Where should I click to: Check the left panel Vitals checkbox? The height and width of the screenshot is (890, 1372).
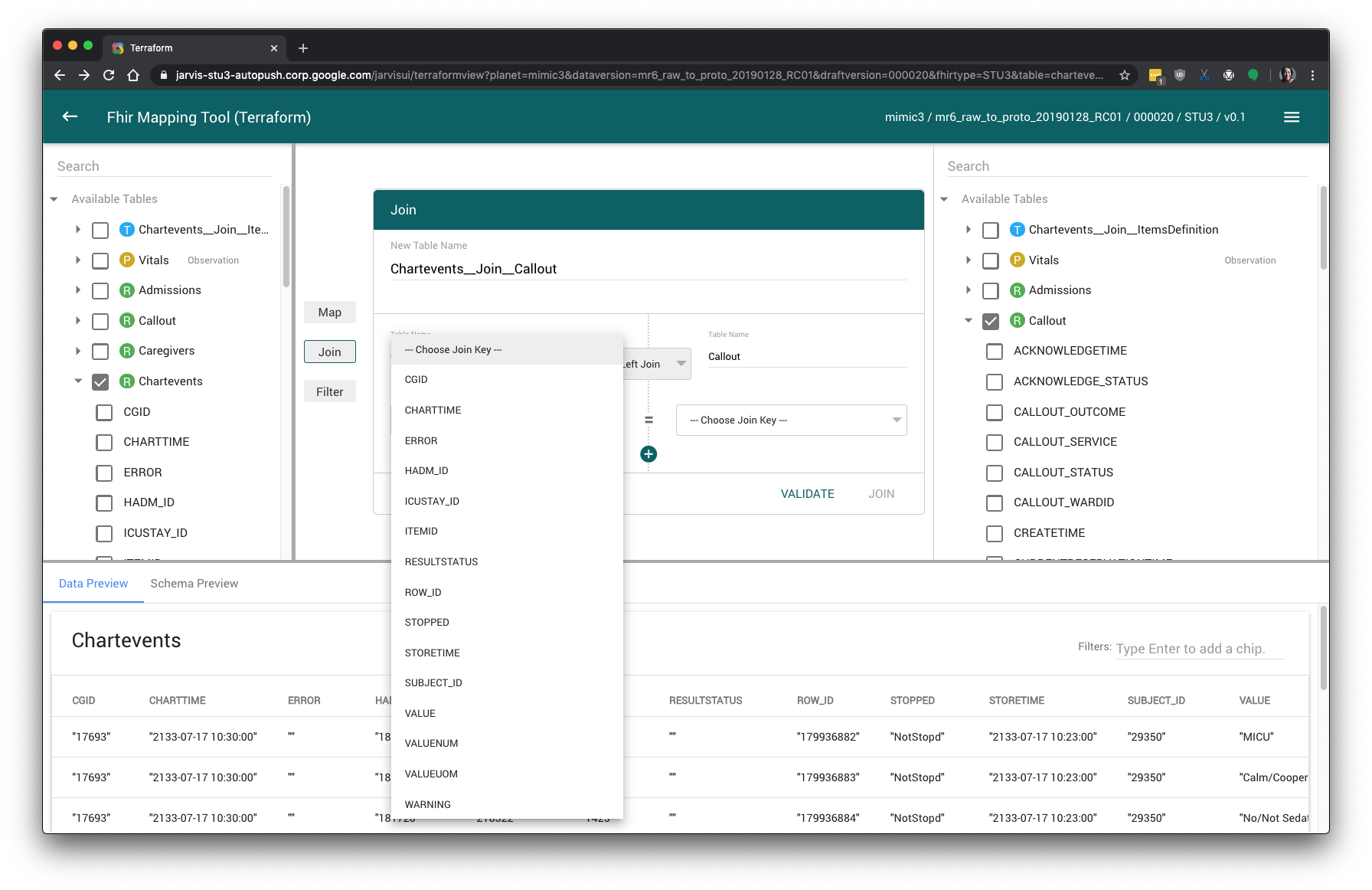click(100, 260)
